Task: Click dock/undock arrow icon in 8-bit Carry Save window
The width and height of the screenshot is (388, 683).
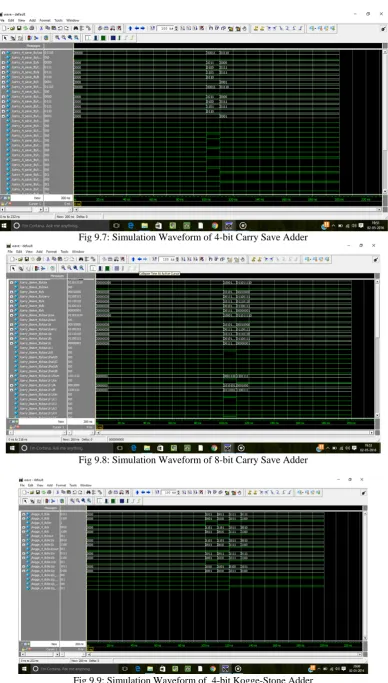Action: click(x=375, y=260)
